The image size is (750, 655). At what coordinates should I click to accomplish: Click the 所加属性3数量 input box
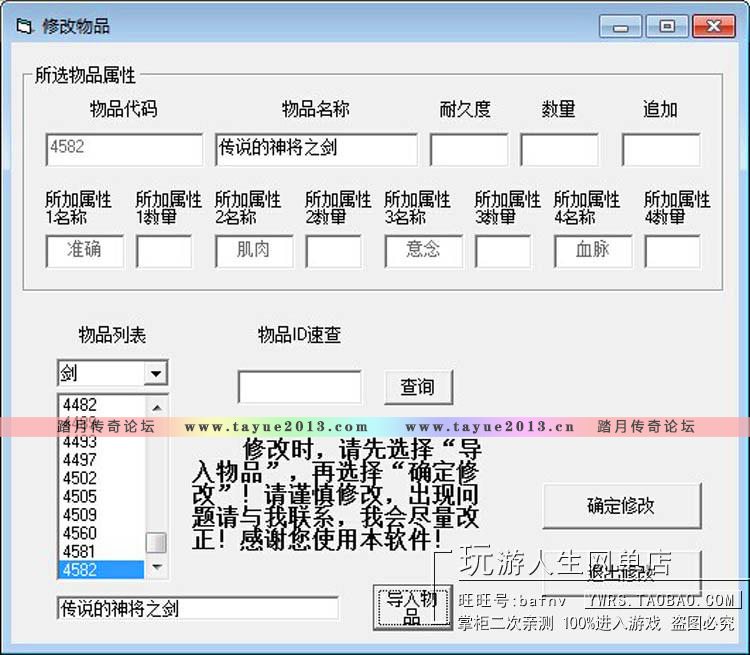(503, 251)
